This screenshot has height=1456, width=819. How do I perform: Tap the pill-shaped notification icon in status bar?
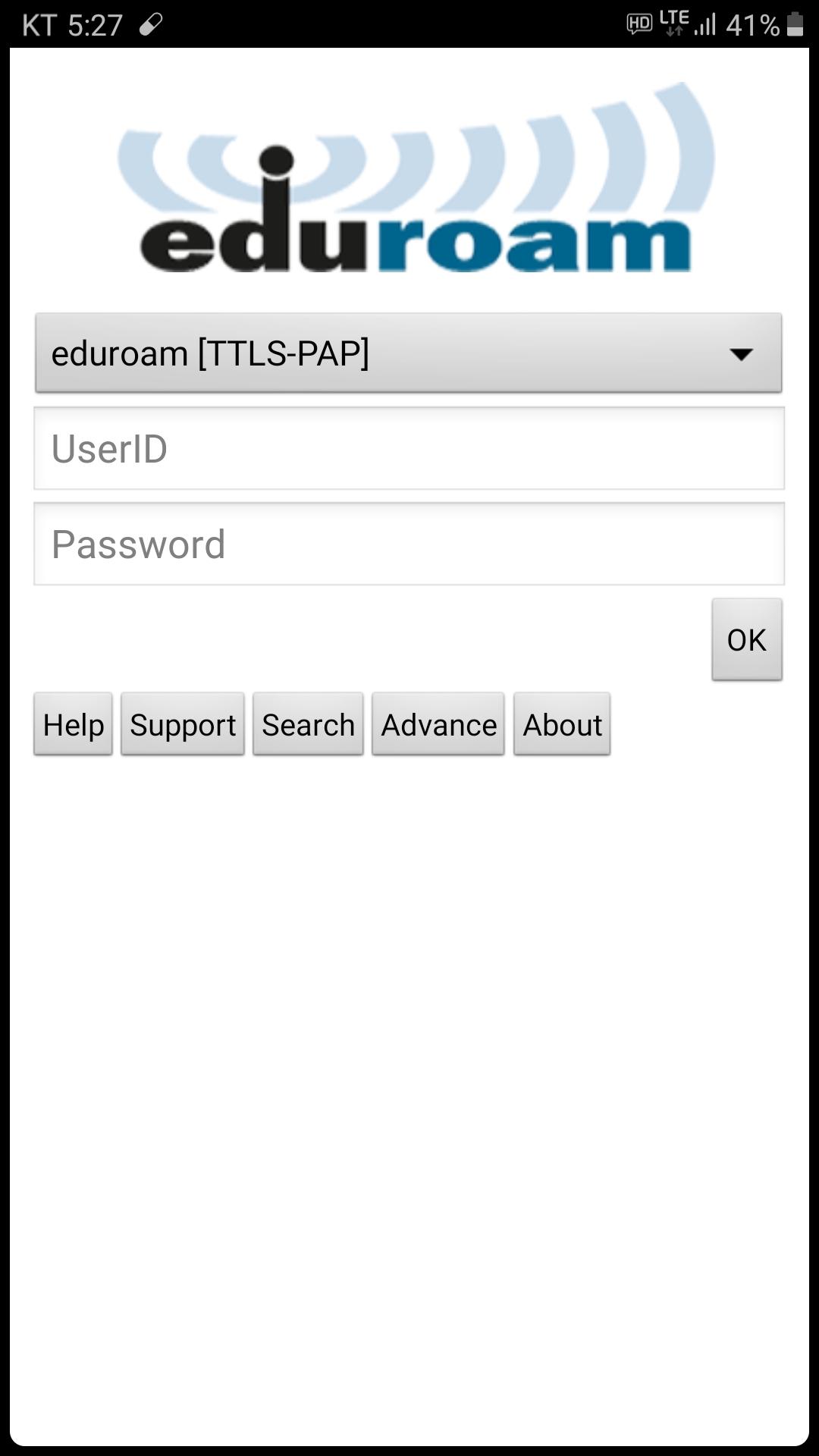pos(151,25)
